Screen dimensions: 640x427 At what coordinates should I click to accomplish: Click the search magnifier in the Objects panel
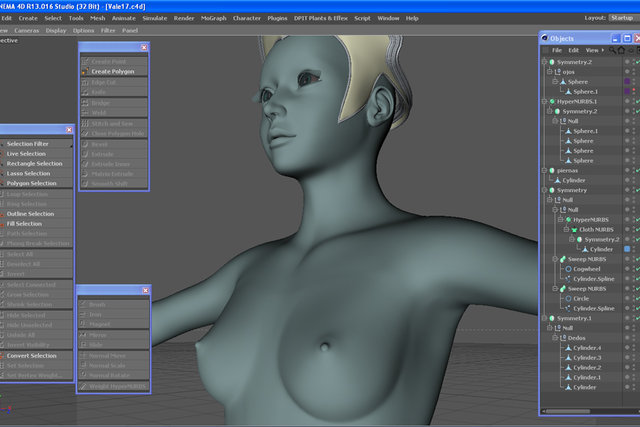click(612, 50)
